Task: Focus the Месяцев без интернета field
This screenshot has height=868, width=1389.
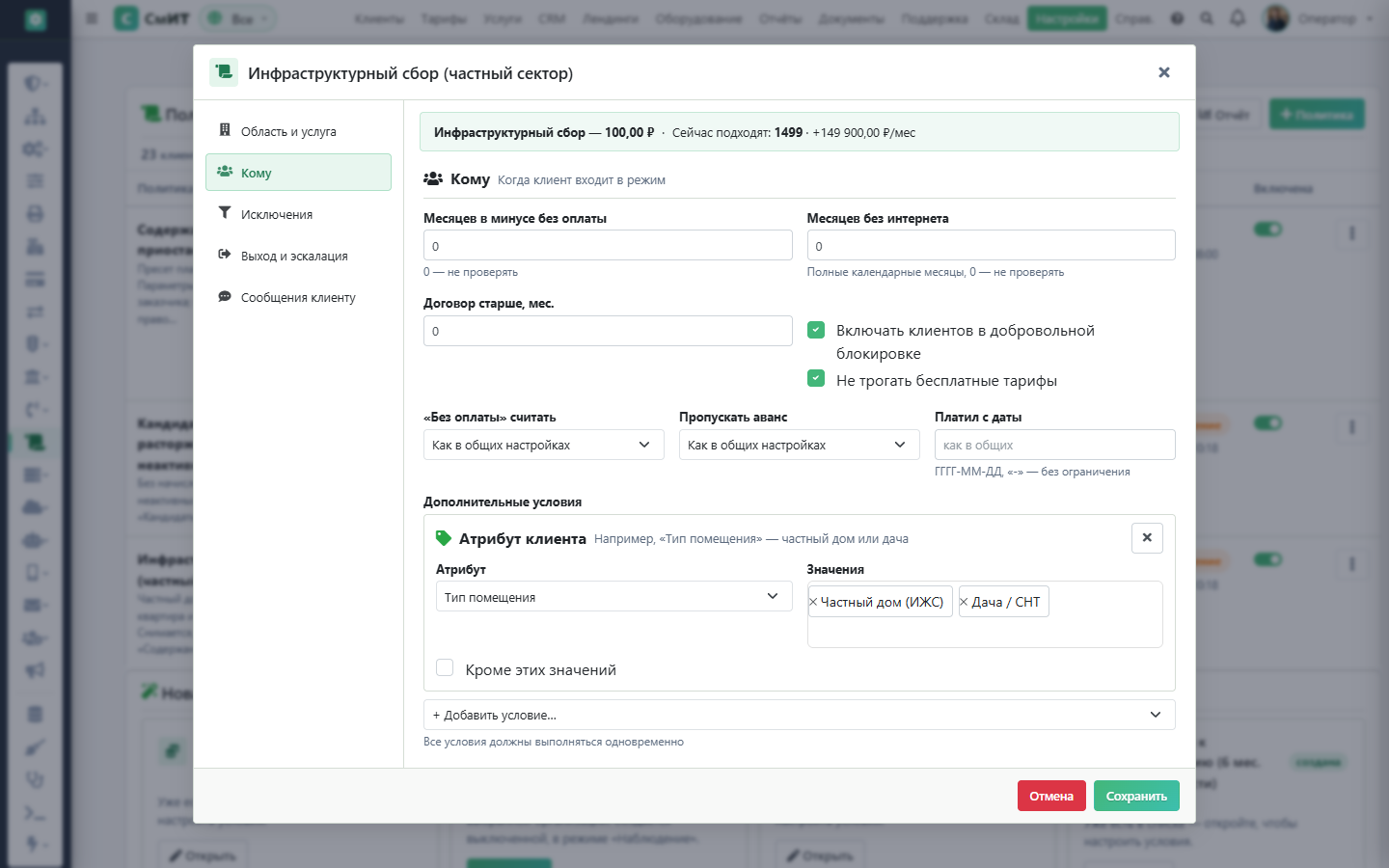Action: coord(992,245)
